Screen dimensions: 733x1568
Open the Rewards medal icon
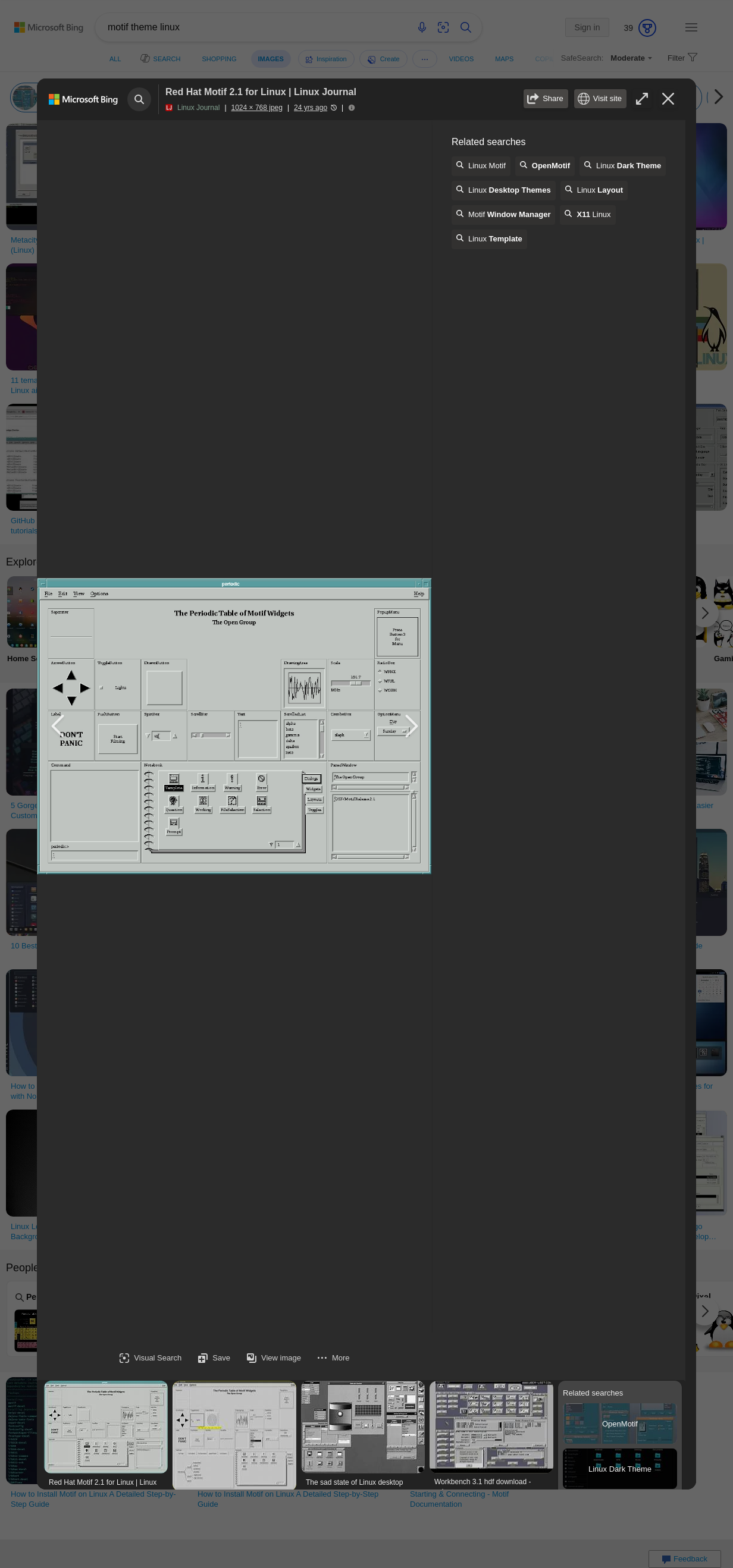(647, 27)
